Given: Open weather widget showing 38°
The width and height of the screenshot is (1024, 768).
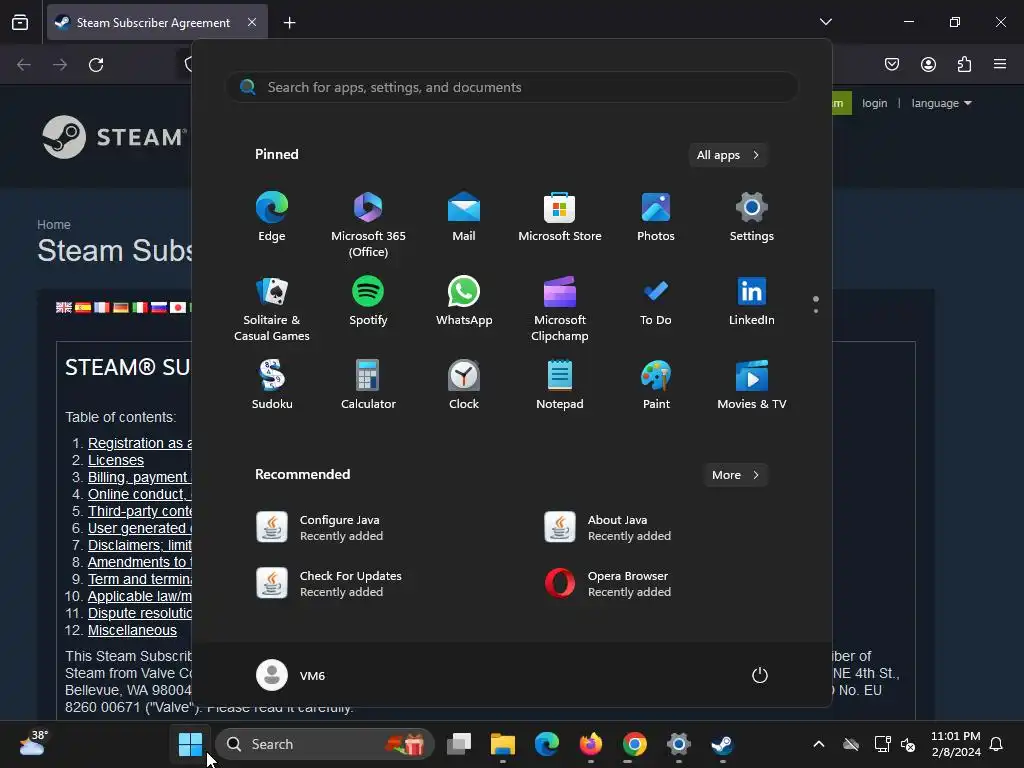Looking at the screenshot, I should coord(33,743).
